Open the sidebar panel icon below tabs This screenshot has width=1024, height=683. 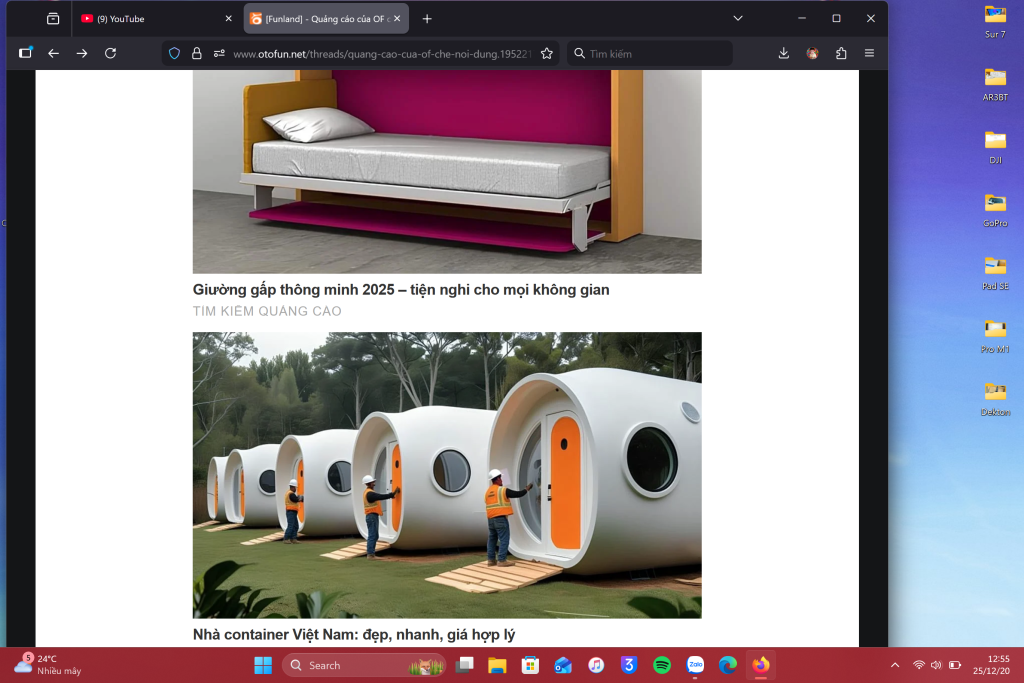(x=27, y=53)
